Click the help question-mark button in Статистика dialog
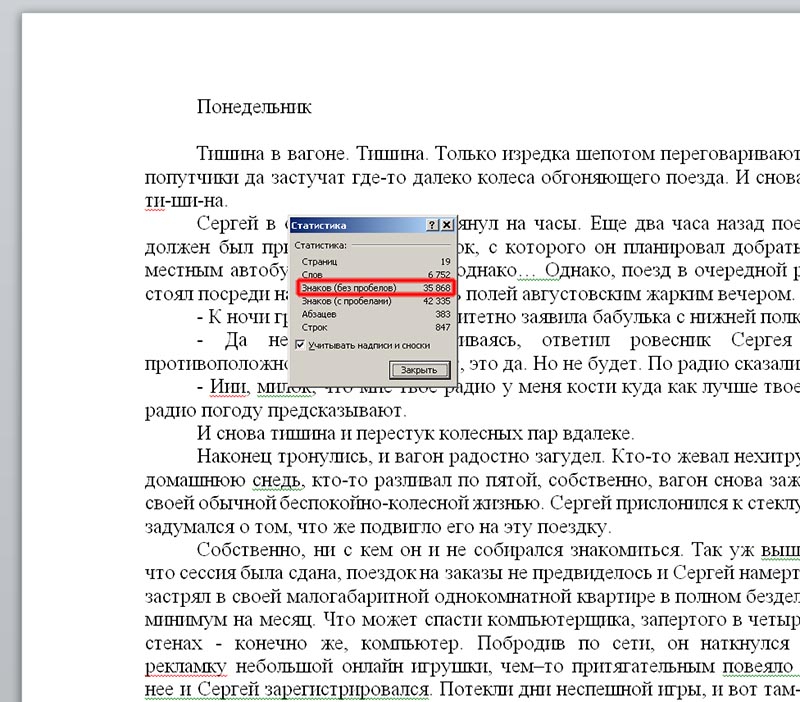The height and width of the screenshot is (702, 800). (432, 225)
